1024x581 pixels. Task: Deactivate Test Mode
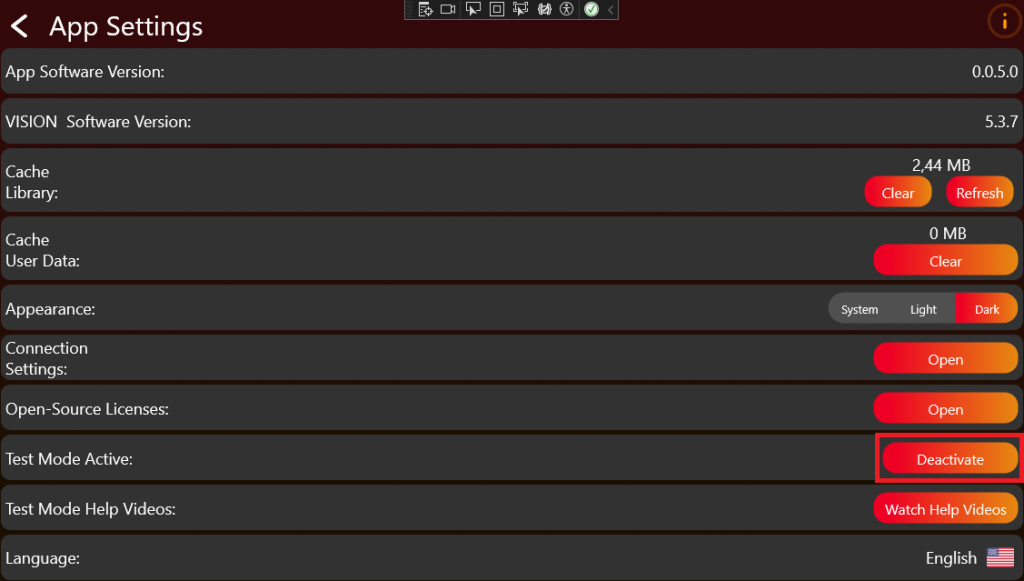pos(949,459)
